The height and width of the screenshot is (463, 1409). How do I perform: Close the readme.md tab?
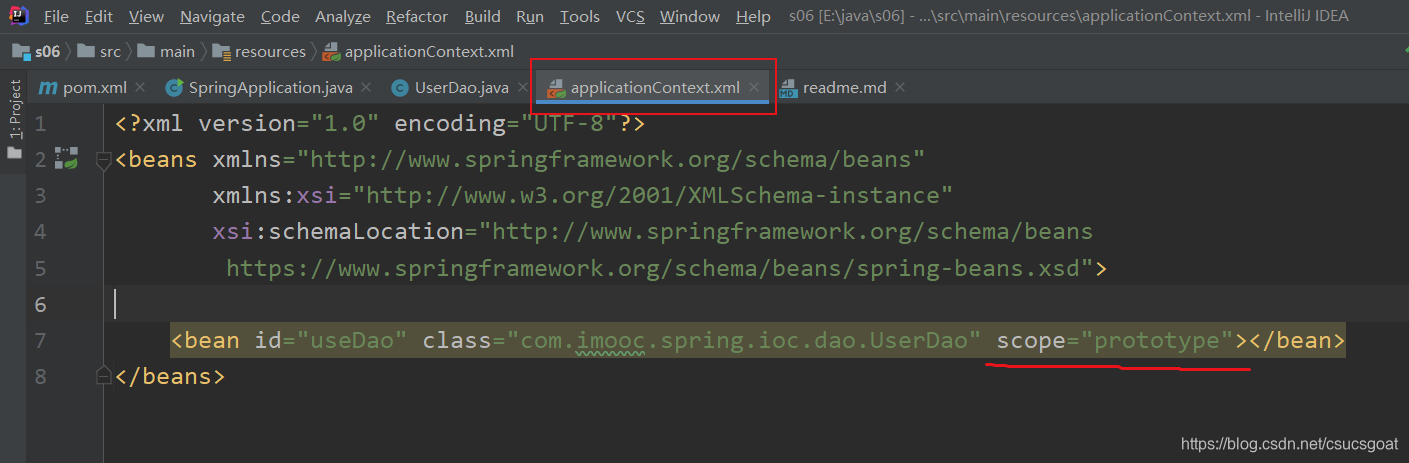[900, 88]
